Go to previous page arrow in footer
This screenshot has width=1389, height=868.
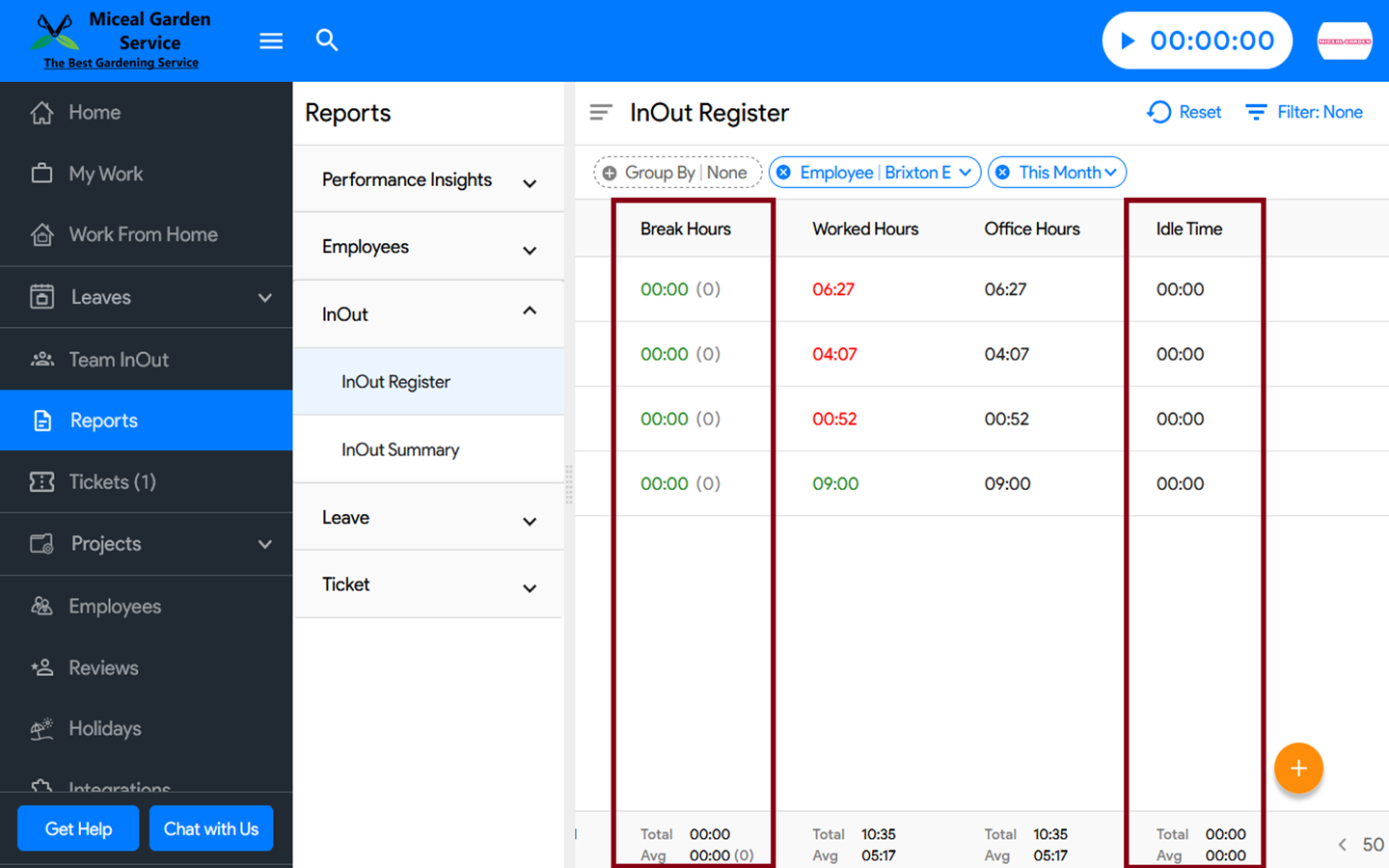[1342, 845]
